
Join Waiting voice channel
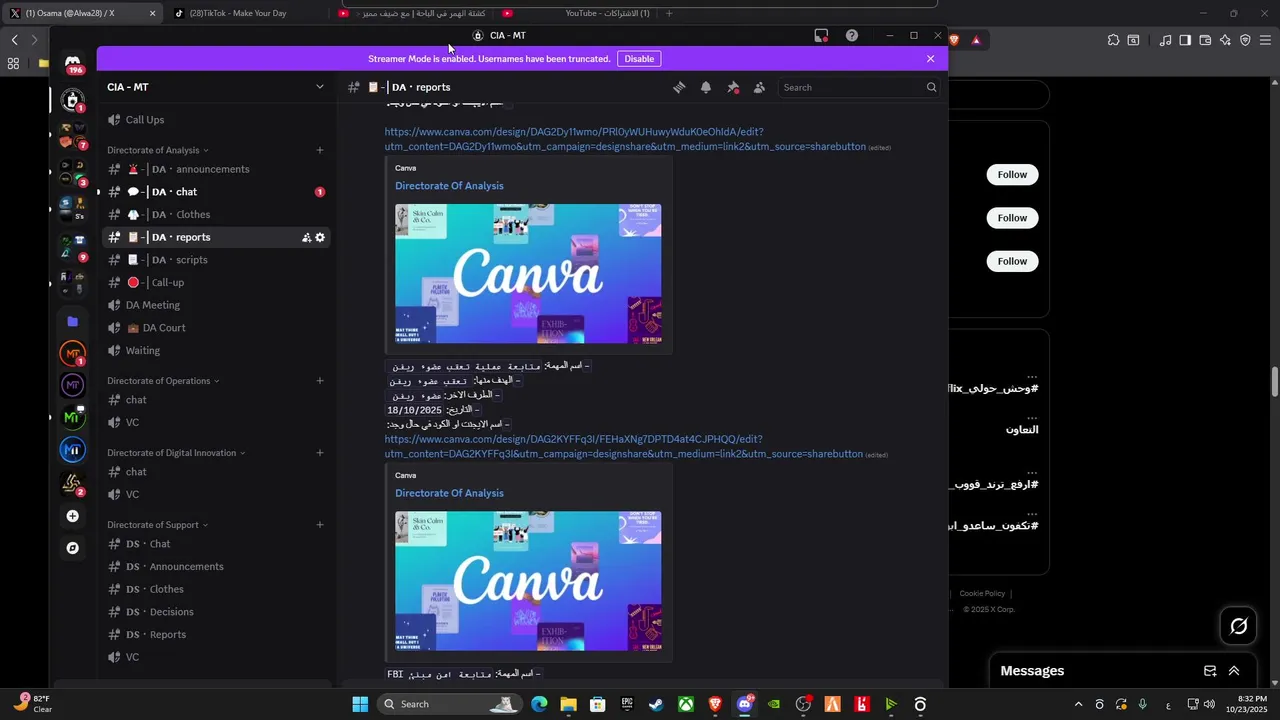215,350
